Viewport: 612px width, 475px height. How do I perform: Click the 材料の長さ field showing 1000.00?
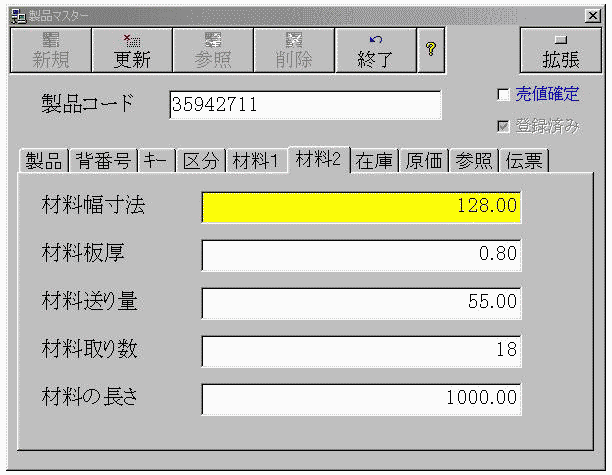(361, 399)
